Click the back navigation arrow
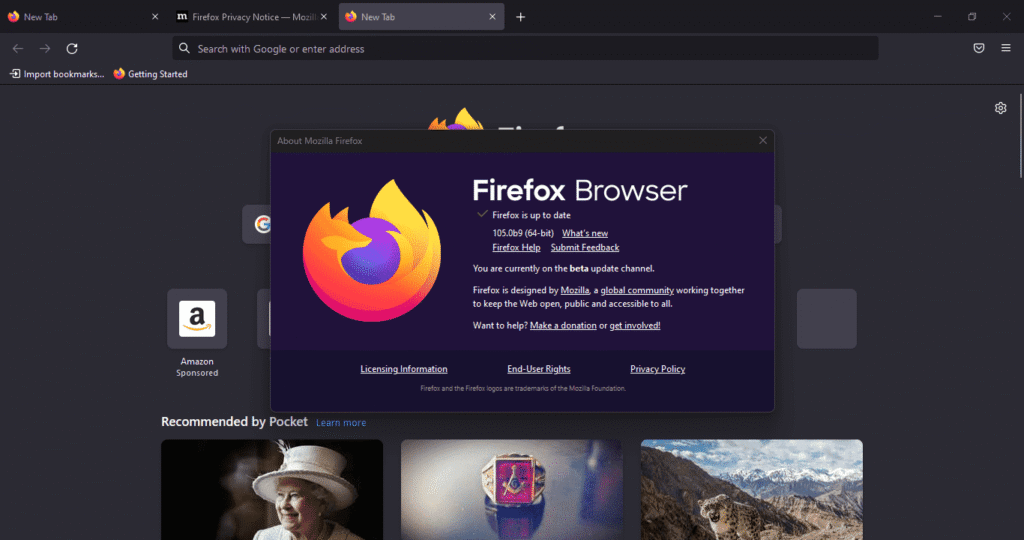The height and width of the screenshot is (540, 1024). click(x=18, y=48)
